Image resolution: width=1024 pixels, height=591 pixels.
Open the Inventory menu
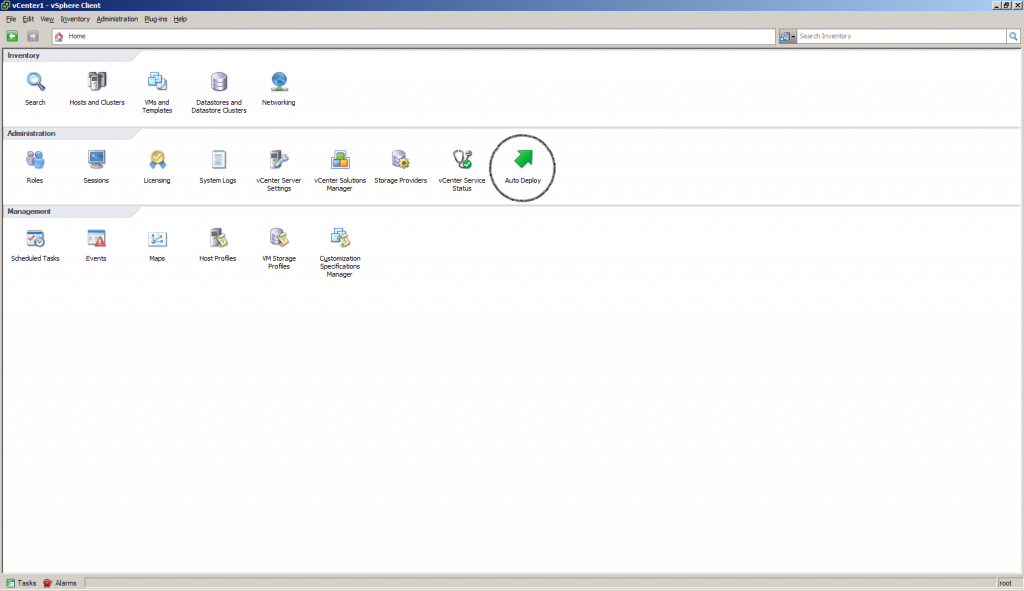point(75,19)
